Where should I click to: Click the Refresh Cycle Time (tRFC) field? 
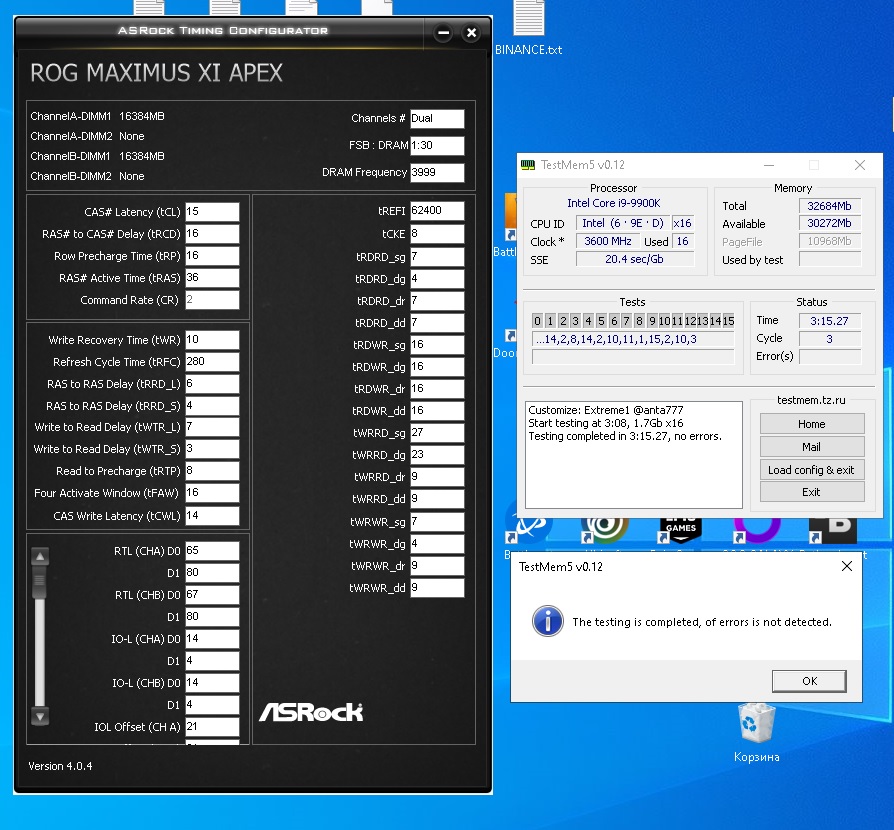212,361
